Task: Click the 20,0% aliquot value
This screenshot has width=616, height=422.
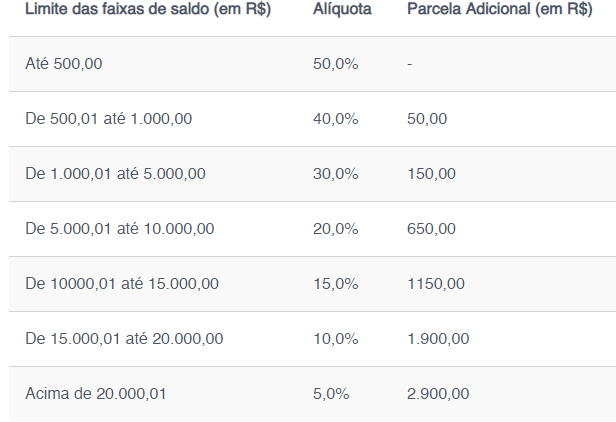Action: (335, 229)
